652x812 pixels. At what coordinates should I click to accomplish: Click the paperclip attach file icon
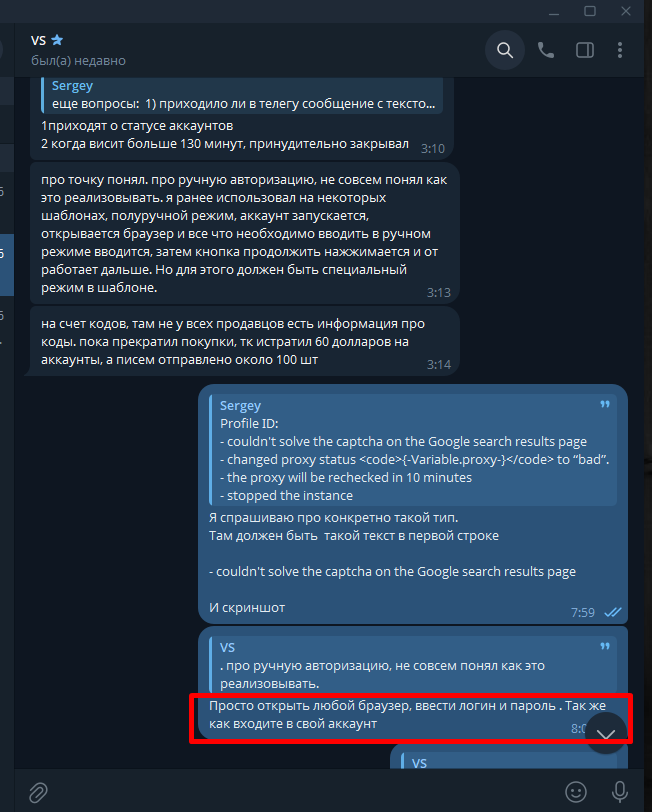coord(38,792)
